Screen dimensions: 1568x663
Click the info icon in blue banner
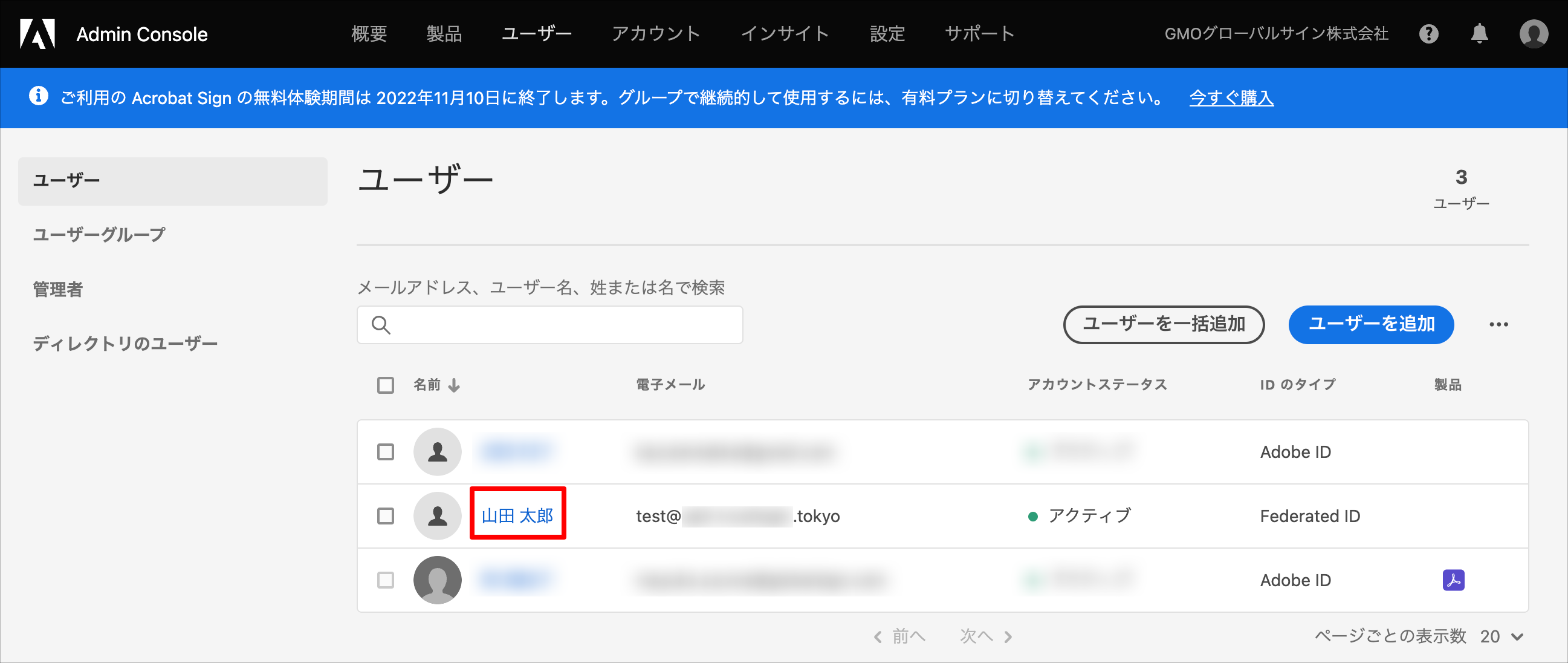pos(38,96)
